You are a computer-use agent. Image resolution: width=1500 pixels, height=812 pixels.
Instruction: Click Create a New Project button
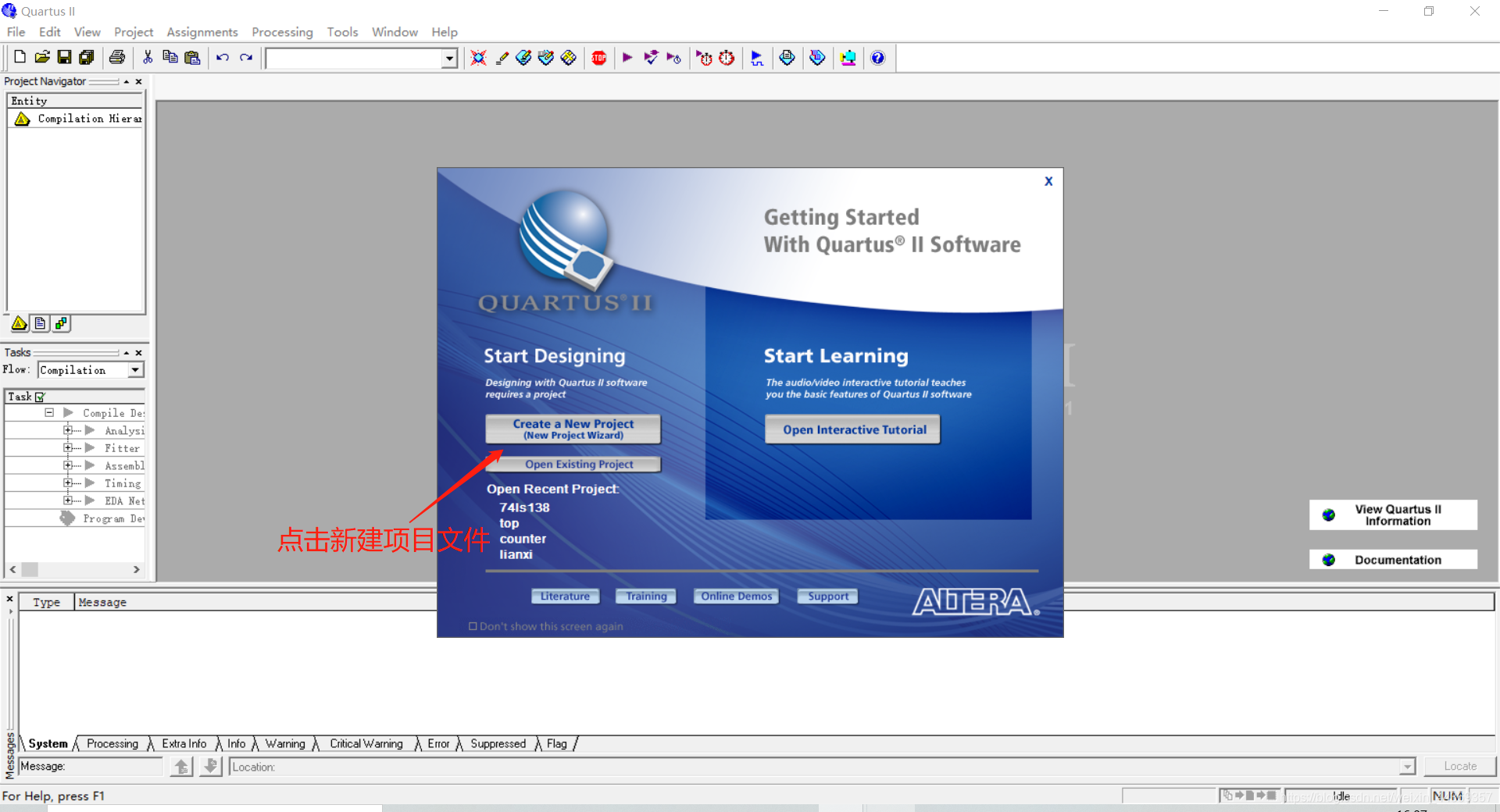pos(573,429)
